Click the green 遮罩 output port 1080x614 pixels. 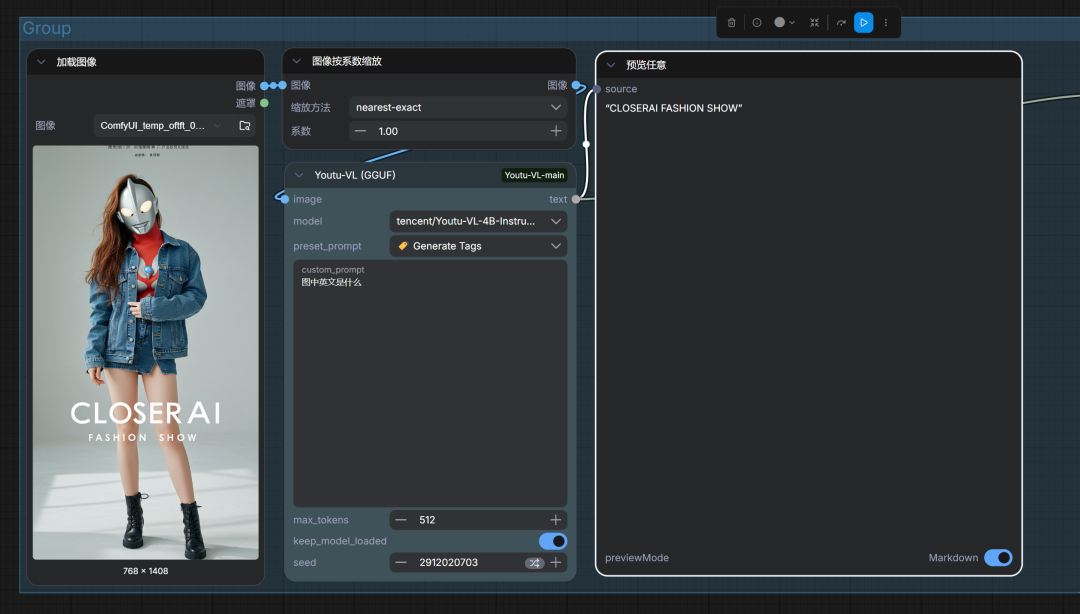[264, 103]
